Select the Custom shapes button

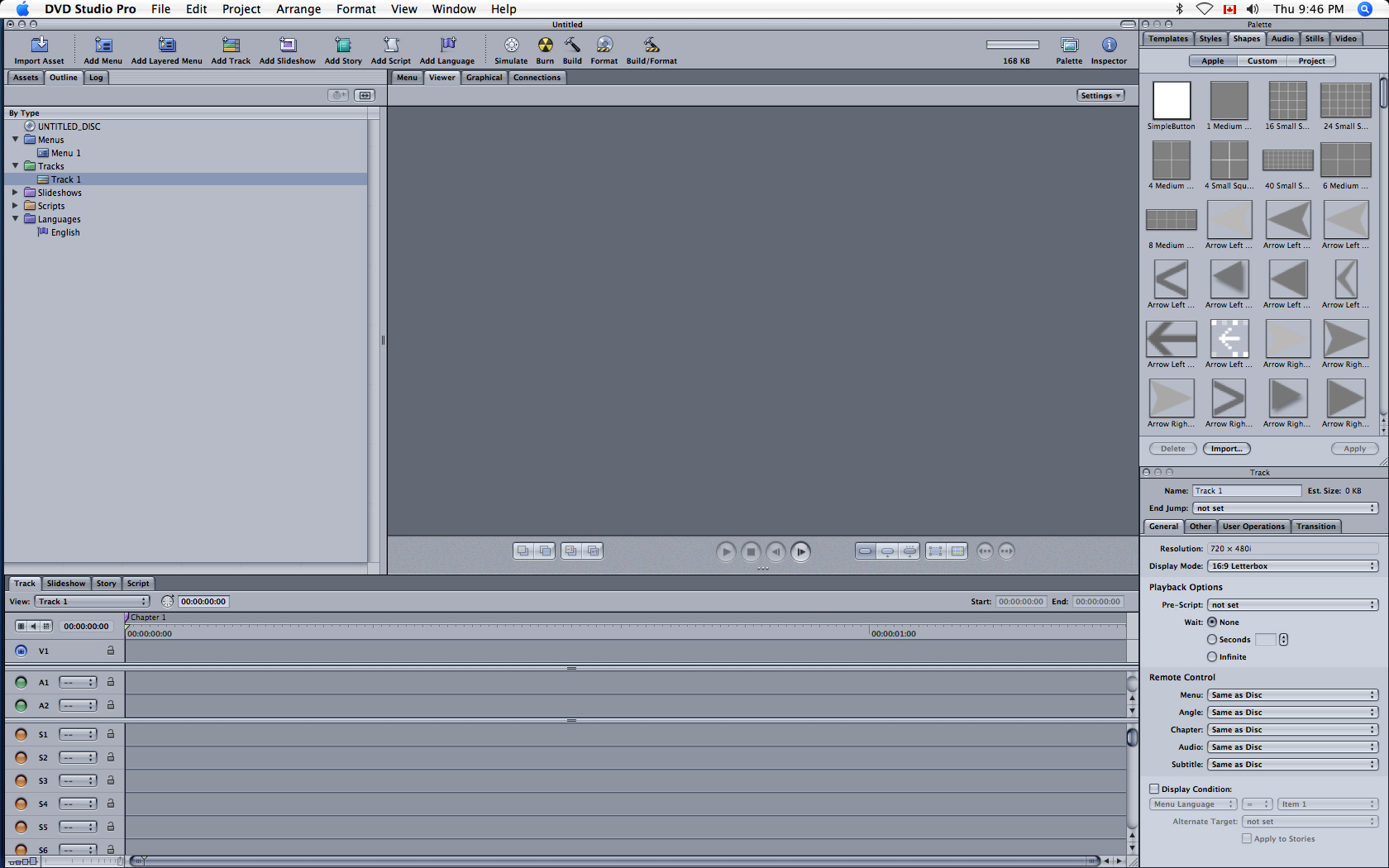click(x=1262, y=61)
